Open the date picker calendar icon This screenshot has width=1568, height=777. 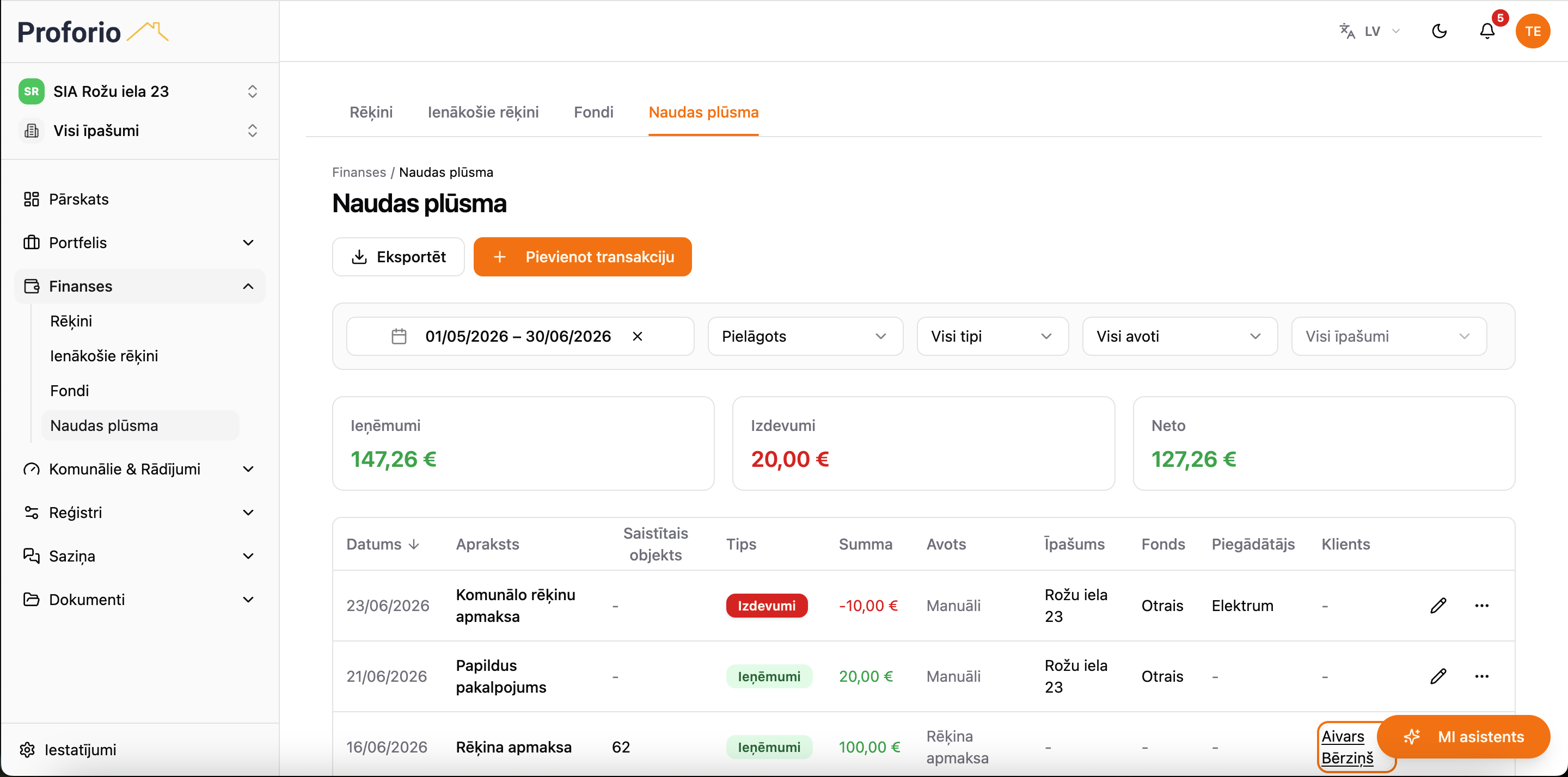(399, 336)
